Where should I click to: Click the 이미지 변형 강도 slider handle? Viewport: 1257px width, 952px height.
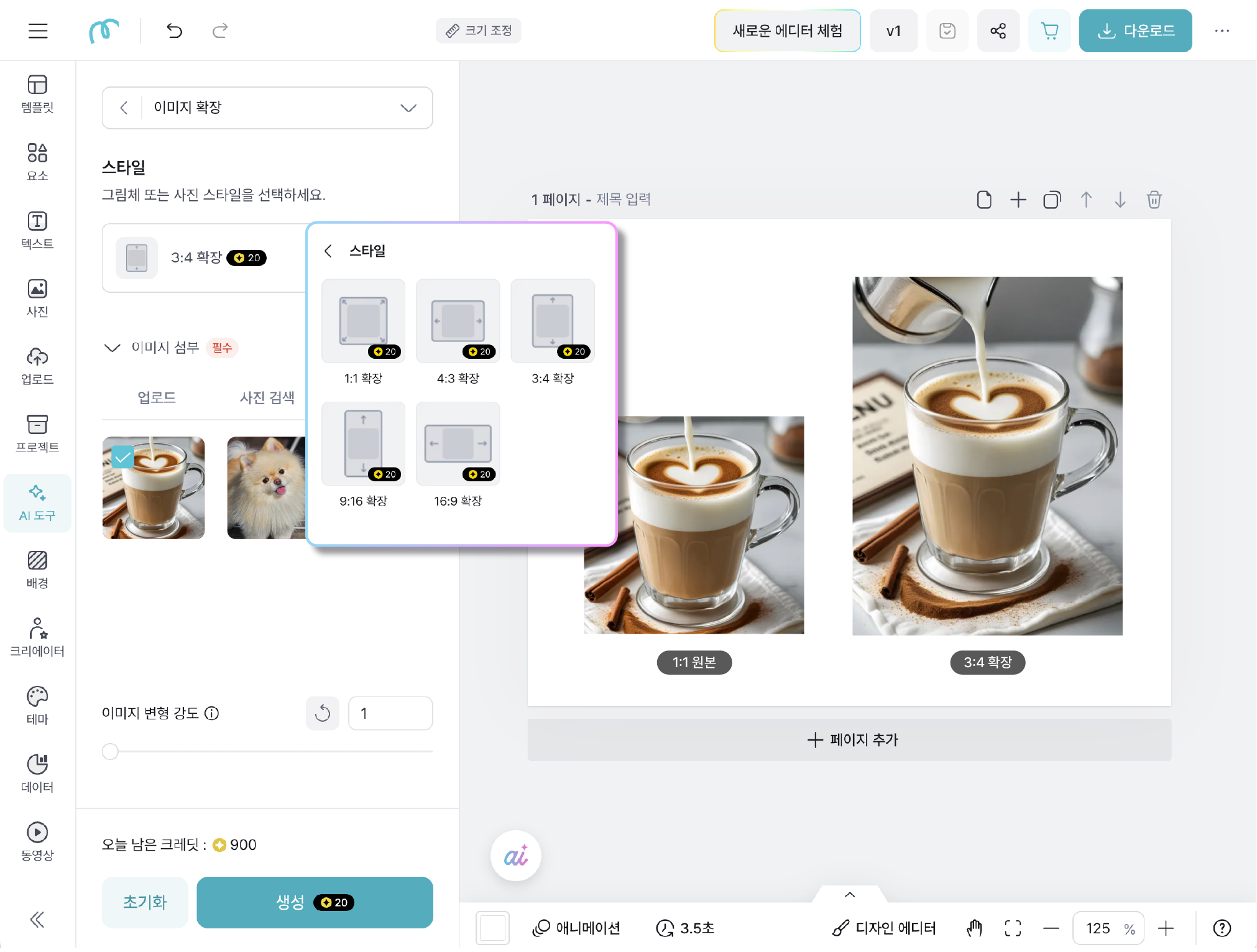point(110,751)
